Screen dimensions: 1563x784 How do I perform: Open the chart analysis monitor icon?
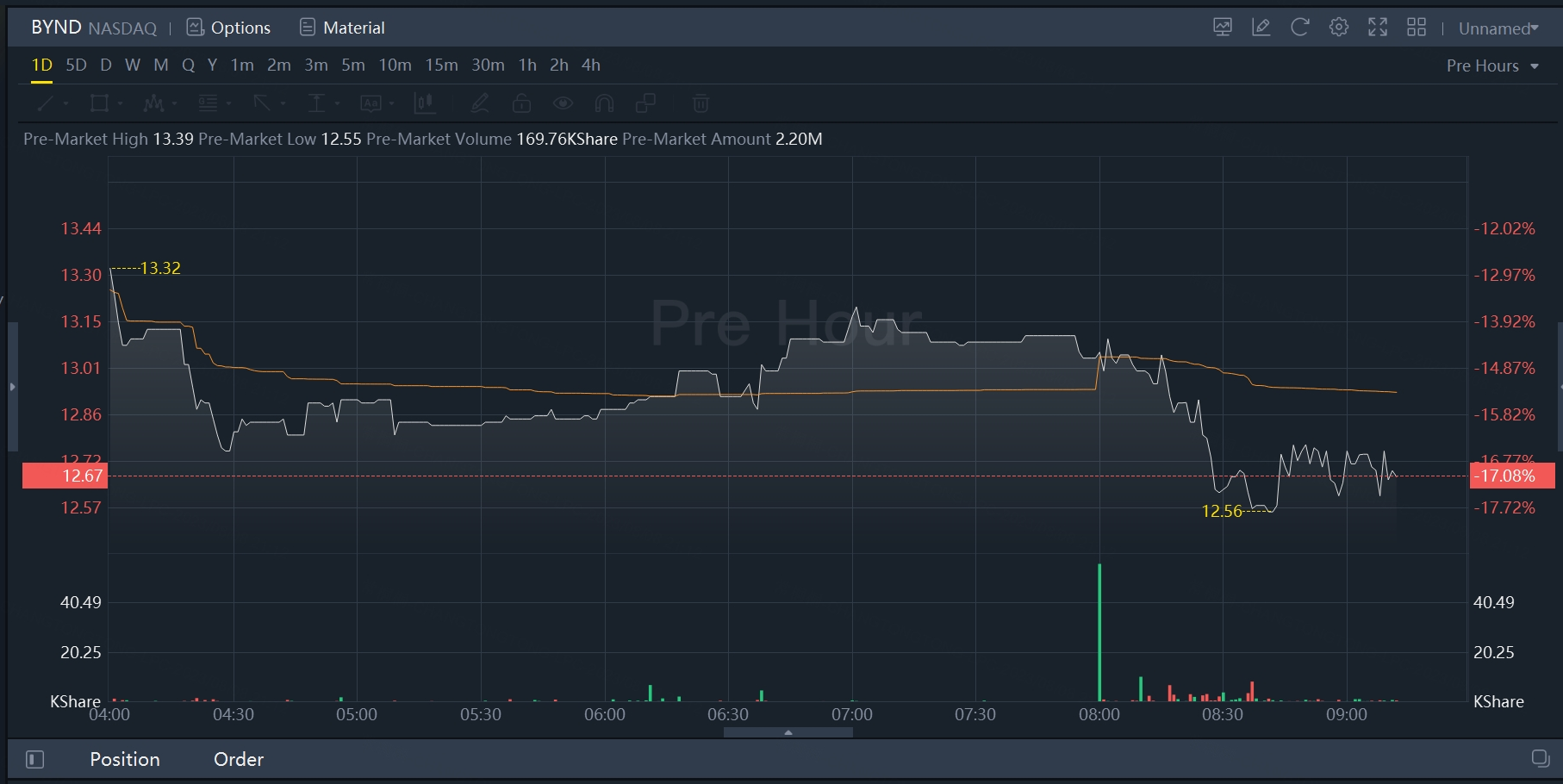(1222, 28)
